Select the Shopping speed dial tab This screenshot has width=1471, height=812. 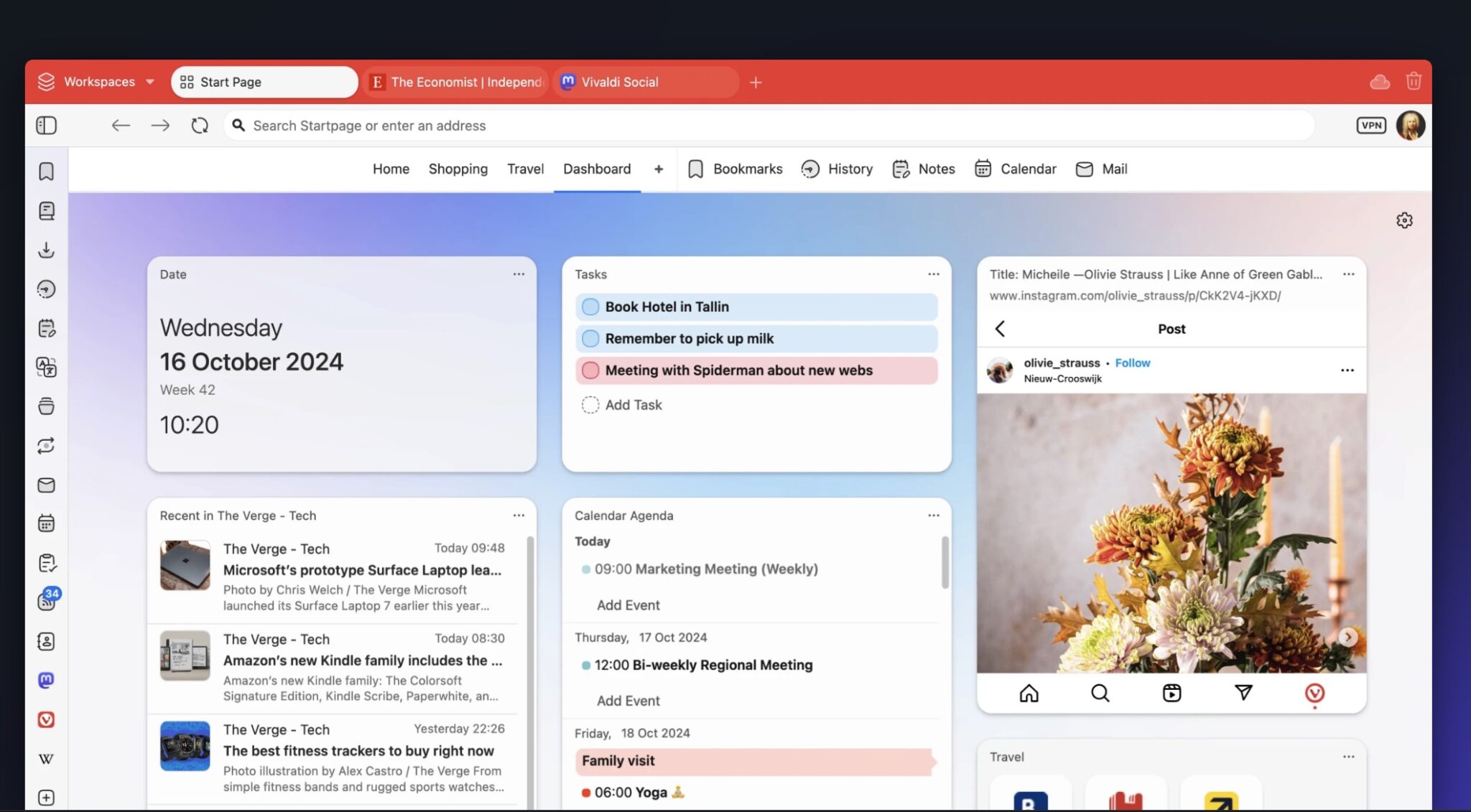coord(458,169)
